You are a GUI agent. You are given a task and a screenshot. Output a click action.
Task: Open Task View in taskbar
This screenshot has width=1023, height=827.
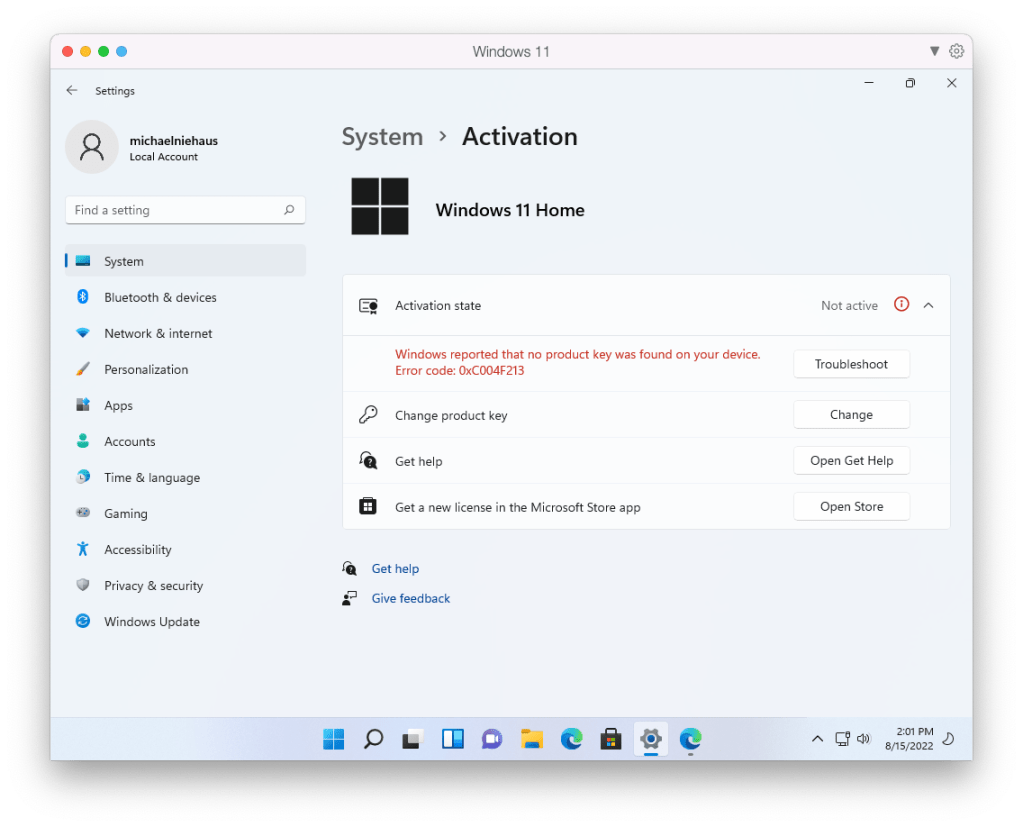412,739
